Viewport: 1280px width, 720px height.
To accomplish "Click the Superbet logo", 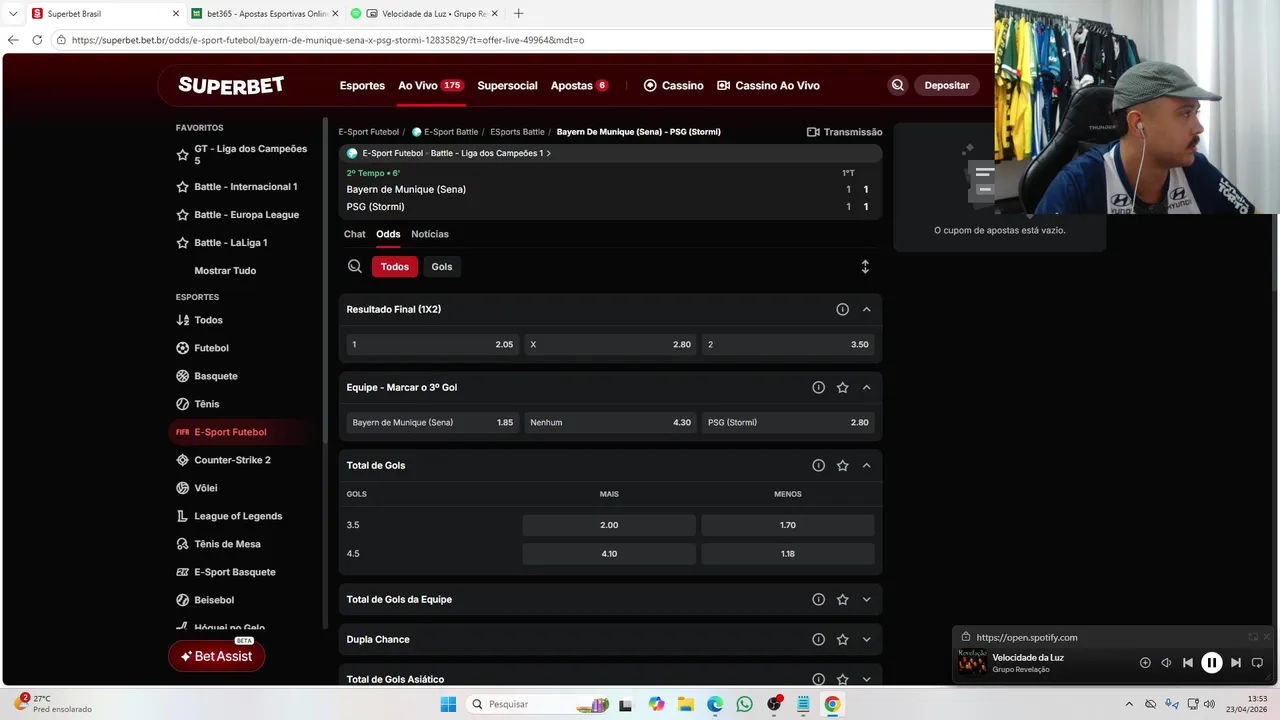I will 231,85.
